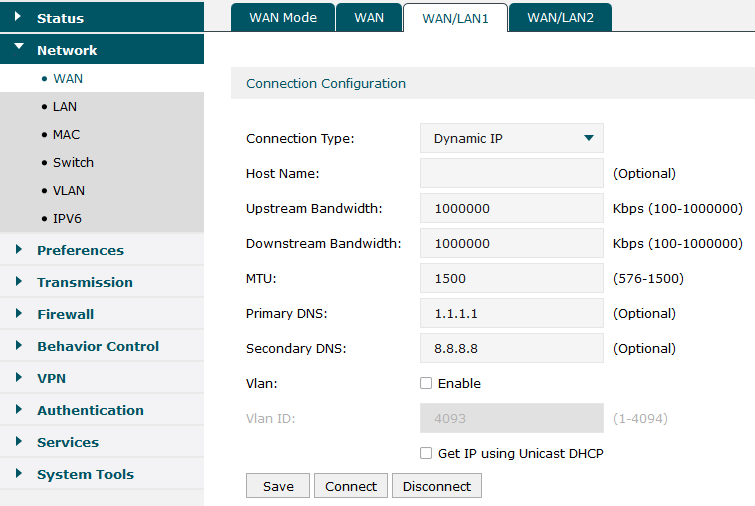Open the IPV6 settings page
755x506 pixels.
(67, 218)
